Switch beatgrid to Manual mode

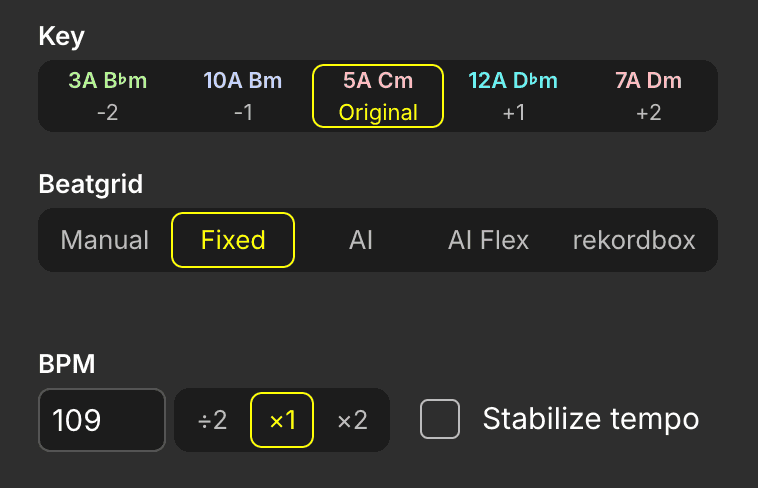(105, 240)
